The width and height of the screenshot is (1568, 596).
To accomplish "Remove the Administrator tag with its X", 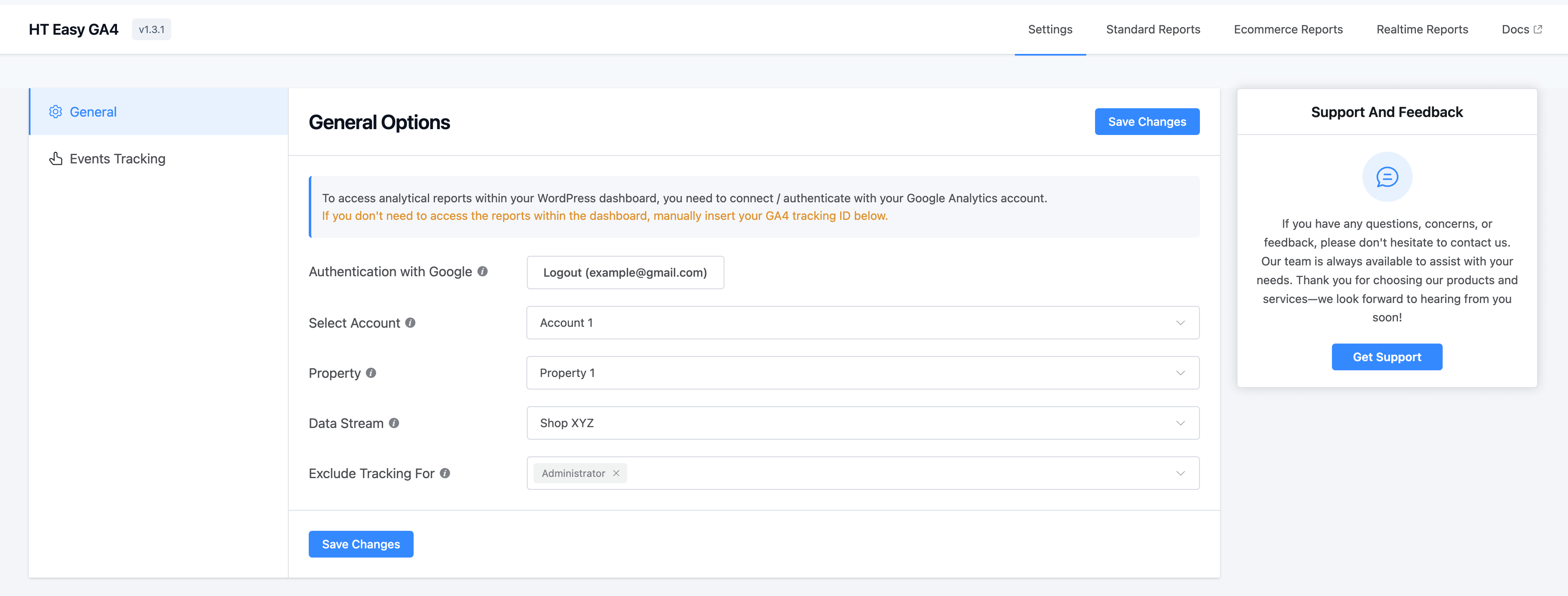I will tap(616, 473).
